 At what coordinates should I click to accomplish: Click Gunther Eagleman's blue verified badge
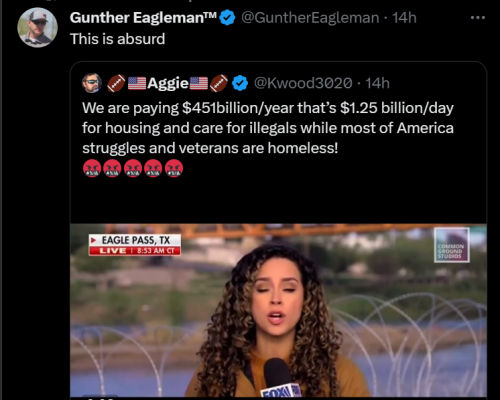pyautogui.click(x=227, y=18)
